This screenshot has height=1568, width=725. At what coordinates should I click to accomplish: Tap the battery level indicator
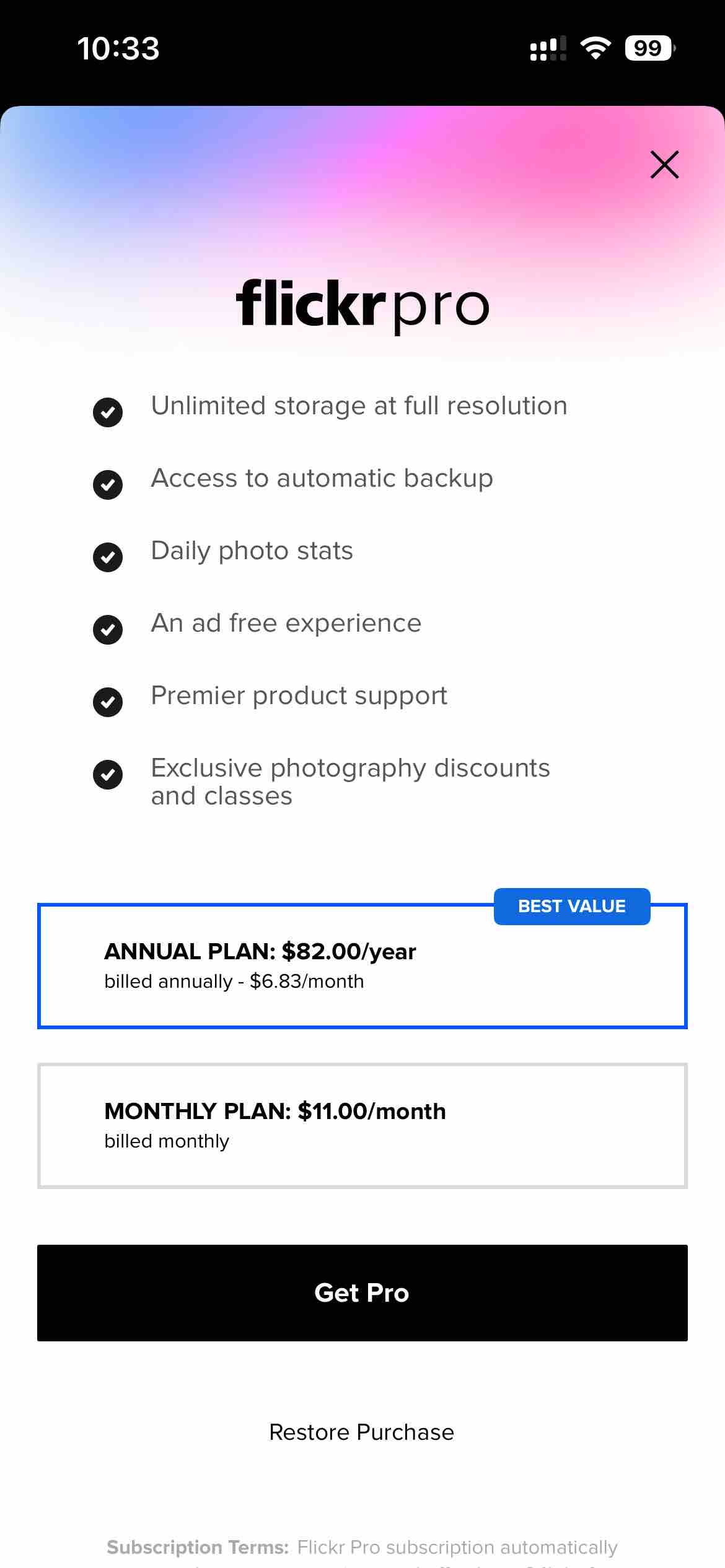[649, 48]
